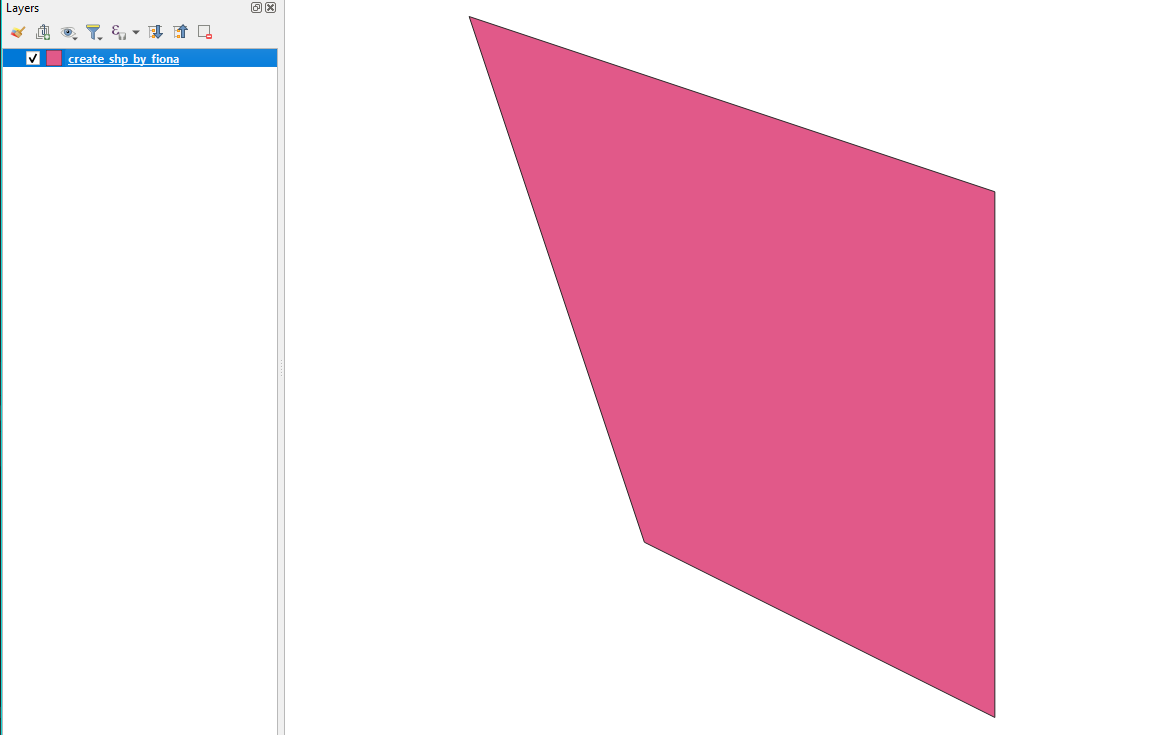Float the Layers panel using the dock button

(x=256, y=7)
